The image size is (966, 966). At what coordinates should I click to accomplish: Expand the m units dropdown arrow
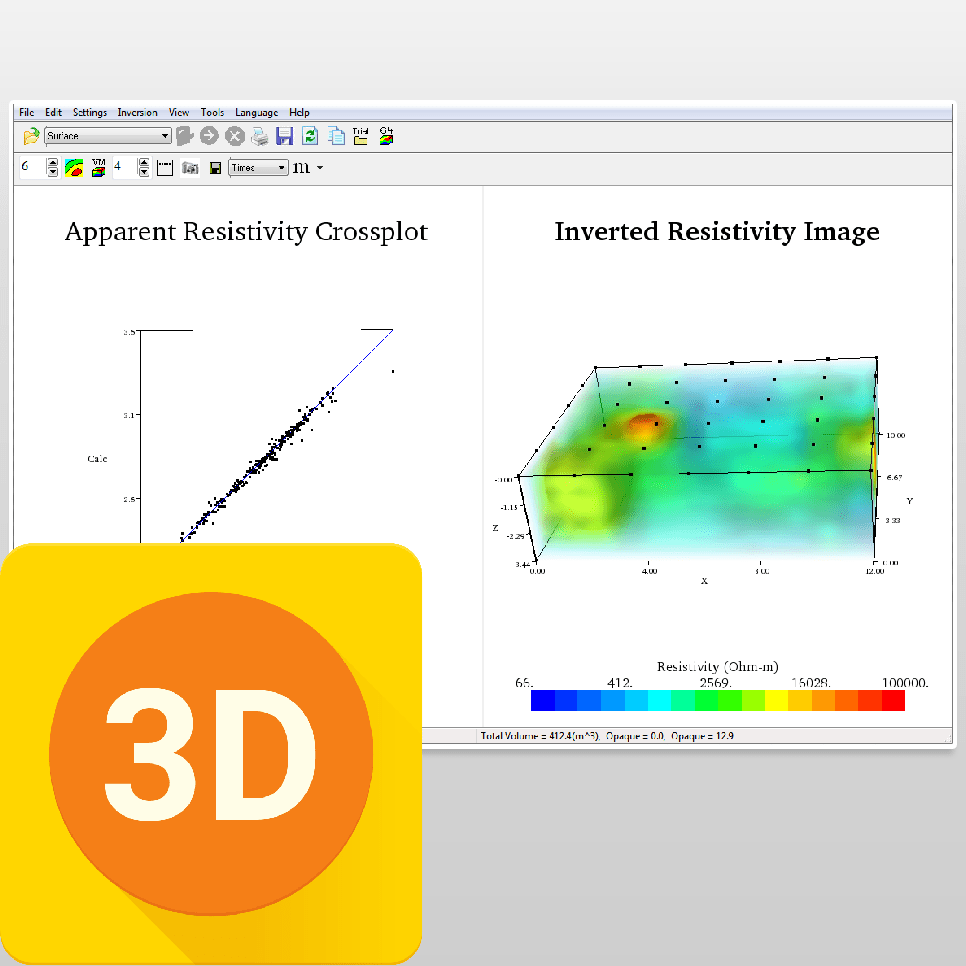pos(318,168)
